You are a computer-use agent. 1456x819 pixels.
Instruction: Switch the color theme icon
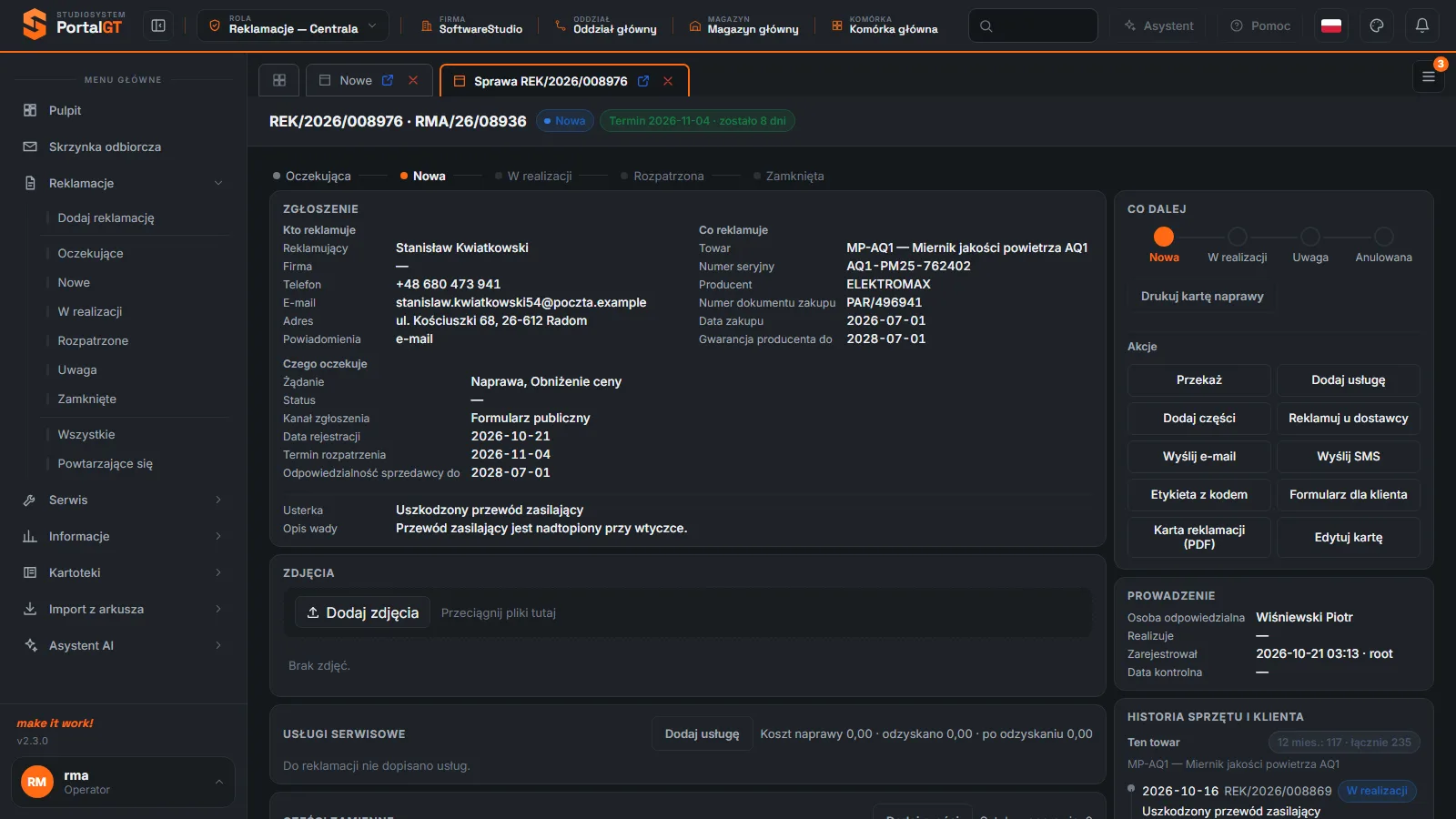click(x=1377, y=25)
